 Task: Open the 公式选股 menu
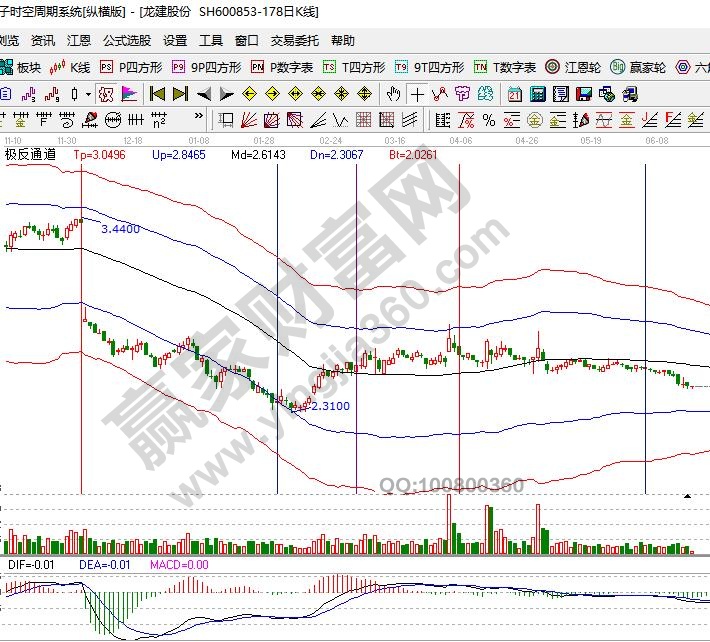coord(127,41)
